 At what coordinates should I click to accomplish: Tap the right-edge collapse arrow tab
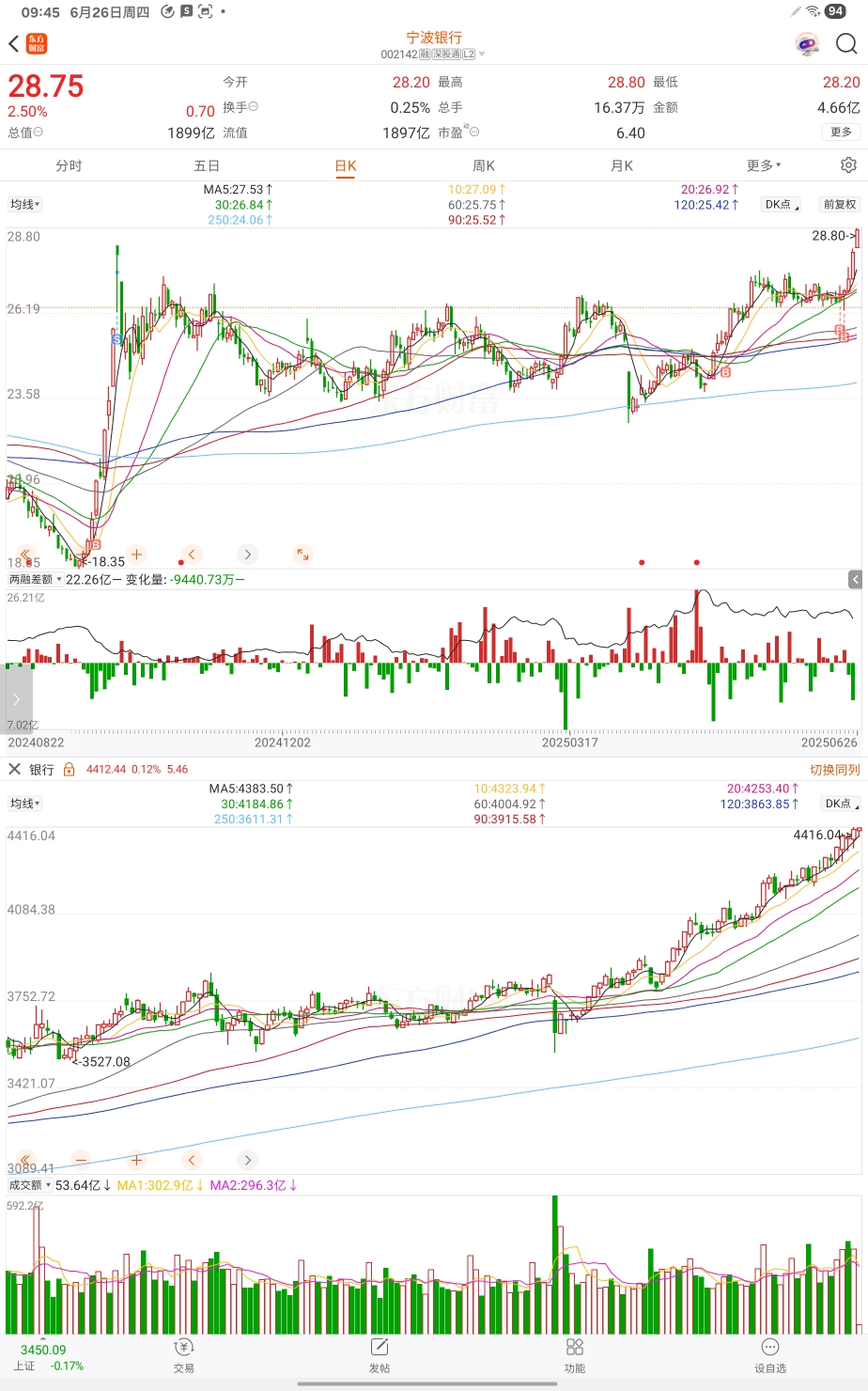point(855,580)
